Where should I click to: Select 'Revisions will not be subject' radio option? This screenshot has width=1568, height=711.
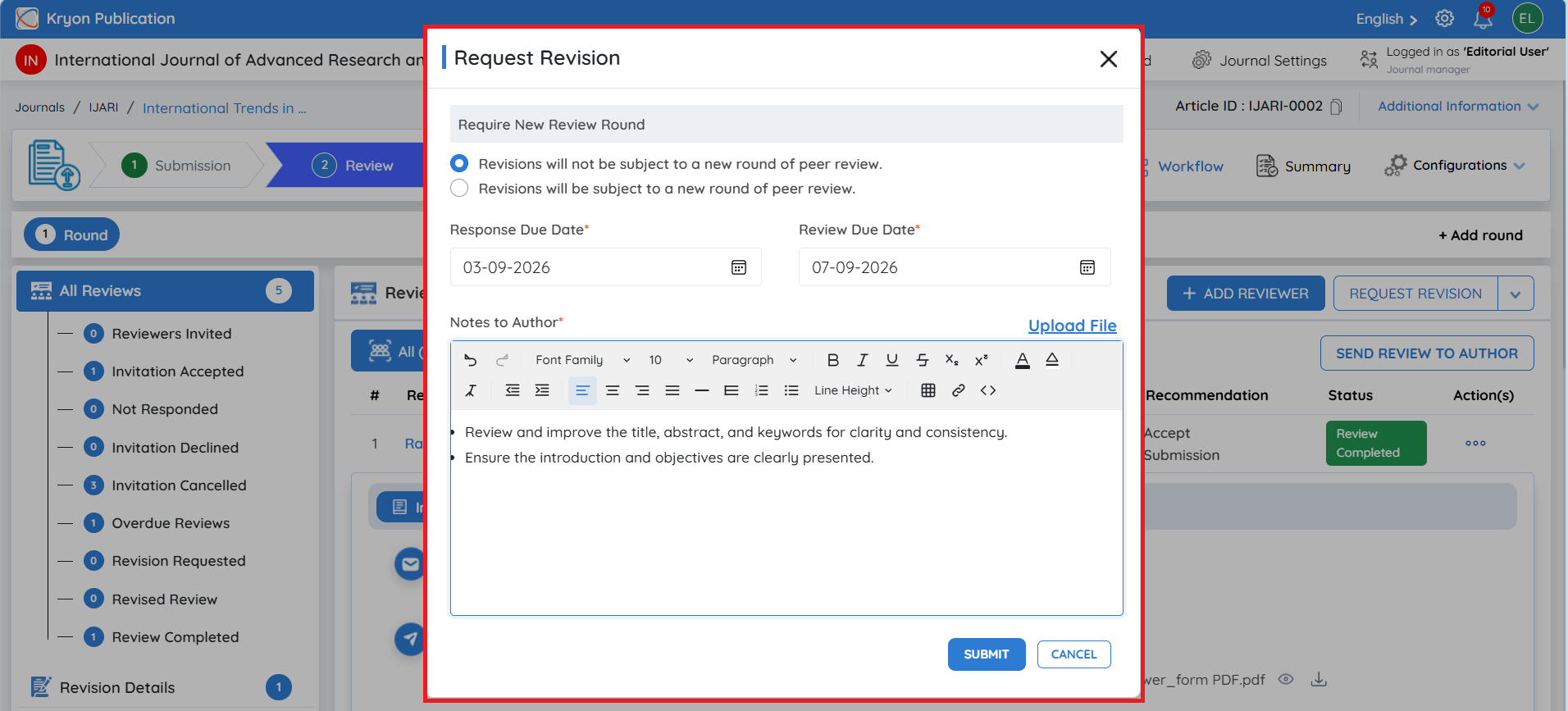(x=459, y=163)
